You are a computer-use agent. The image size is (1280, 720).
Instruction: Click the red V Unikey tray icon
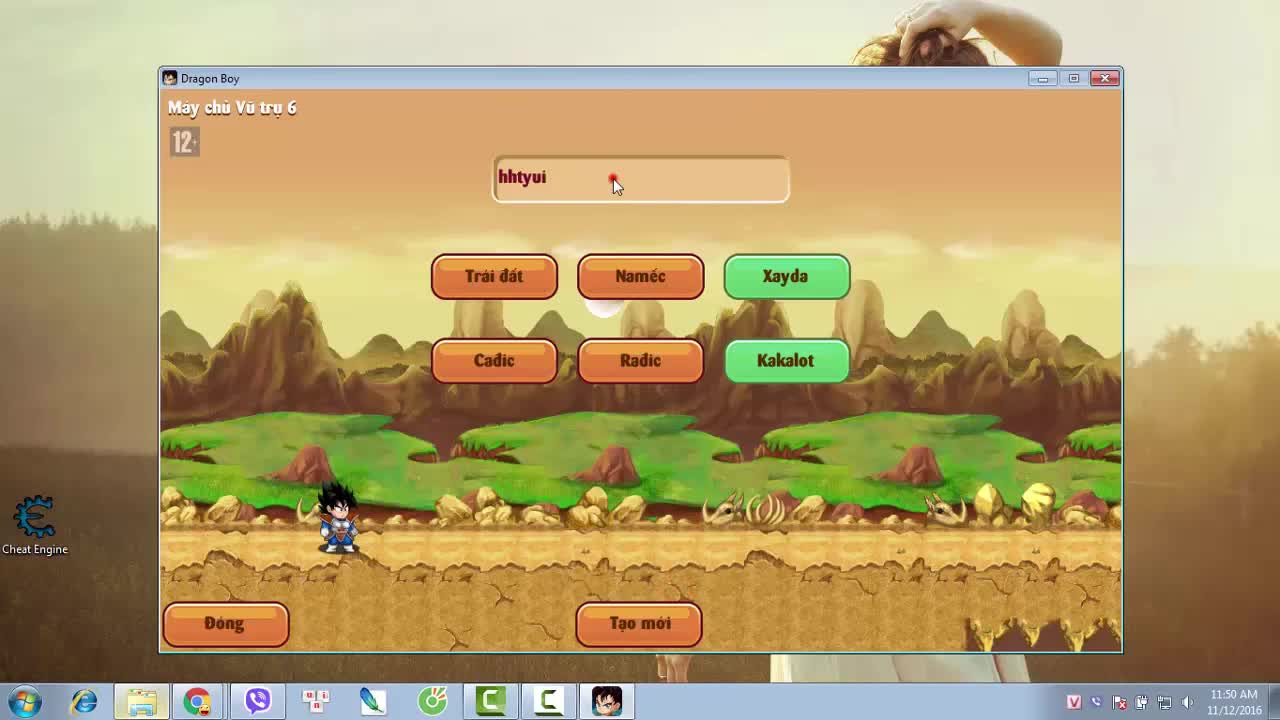1074,702
